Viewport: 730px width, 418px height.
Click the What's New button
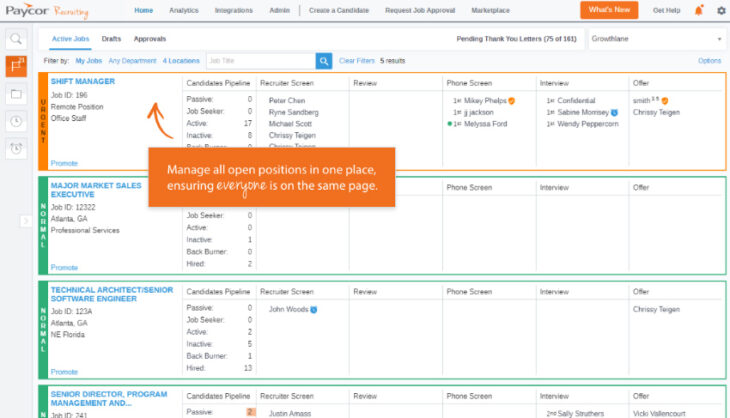609,10
